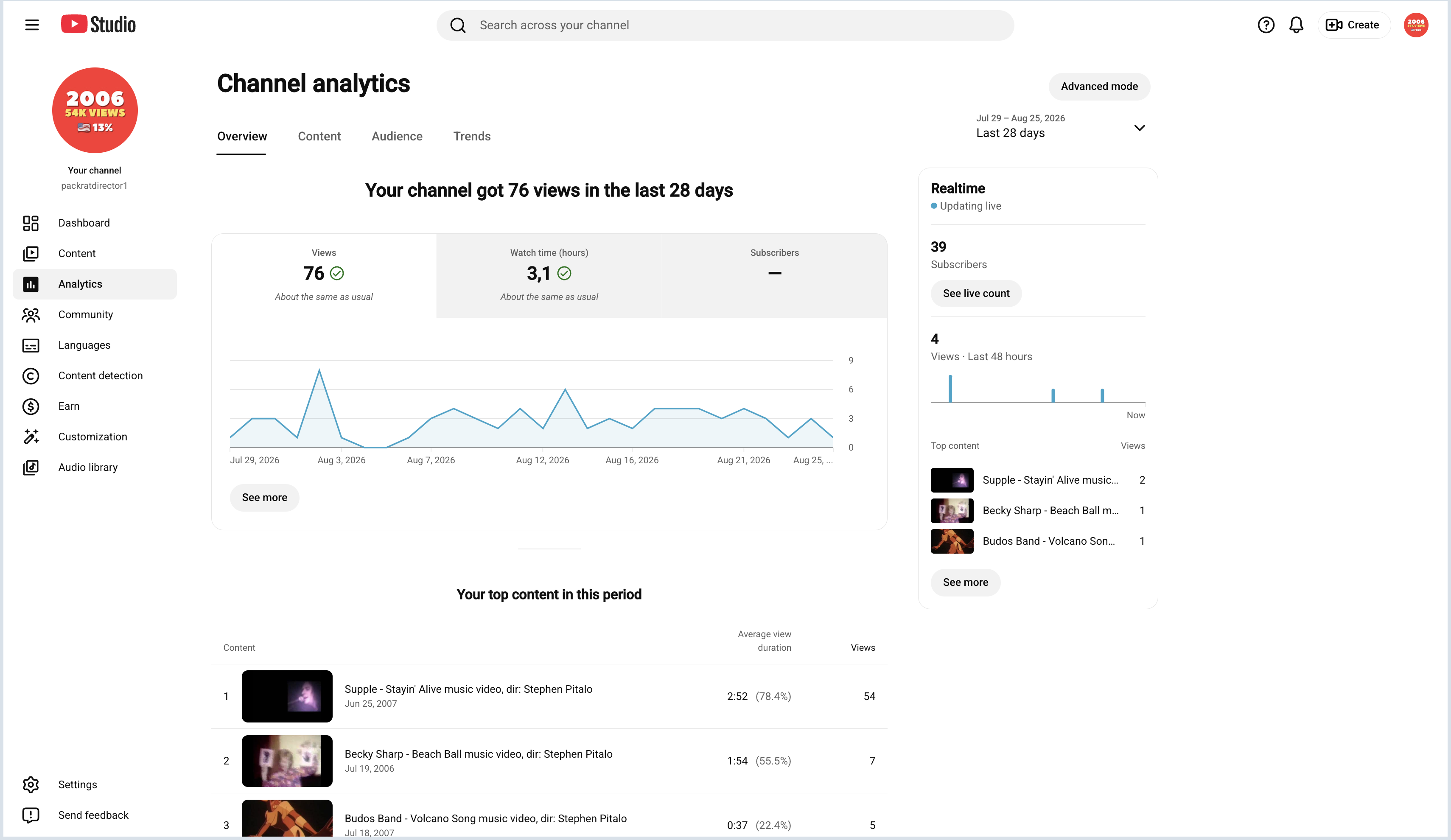Click the search across your channel field
The width and height of the screenshot is (1451, 840).
(725, 25)
